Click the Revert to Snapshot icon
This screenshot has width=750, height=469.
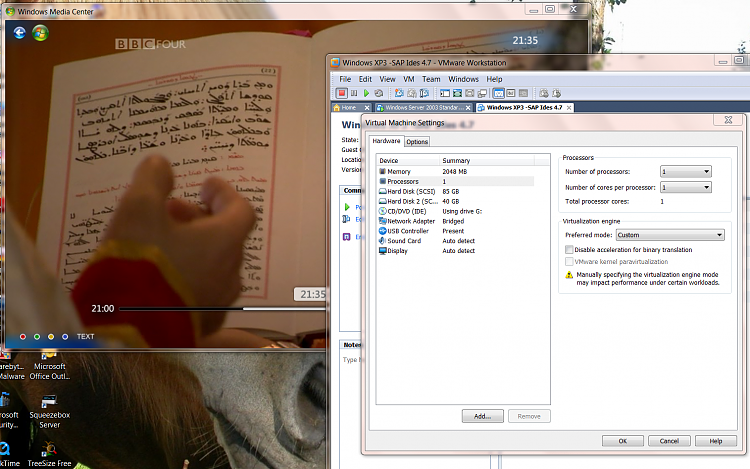(x=411, y=93)
